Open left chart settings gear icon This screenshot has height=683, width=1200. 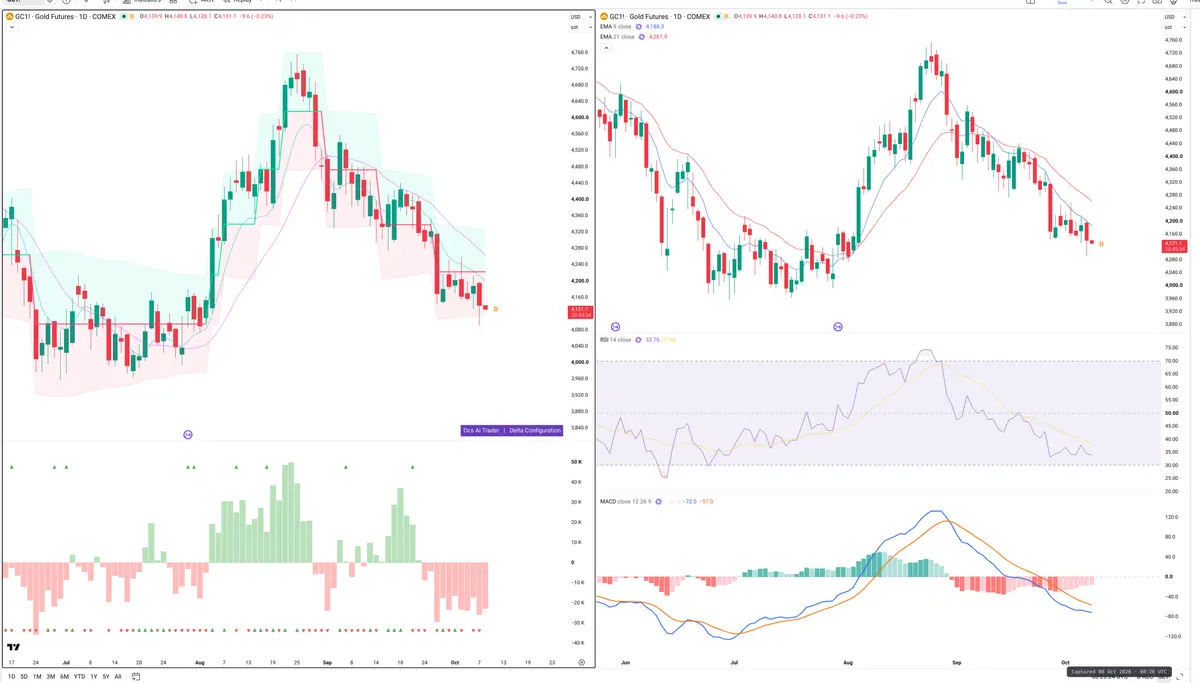point(581,662)
